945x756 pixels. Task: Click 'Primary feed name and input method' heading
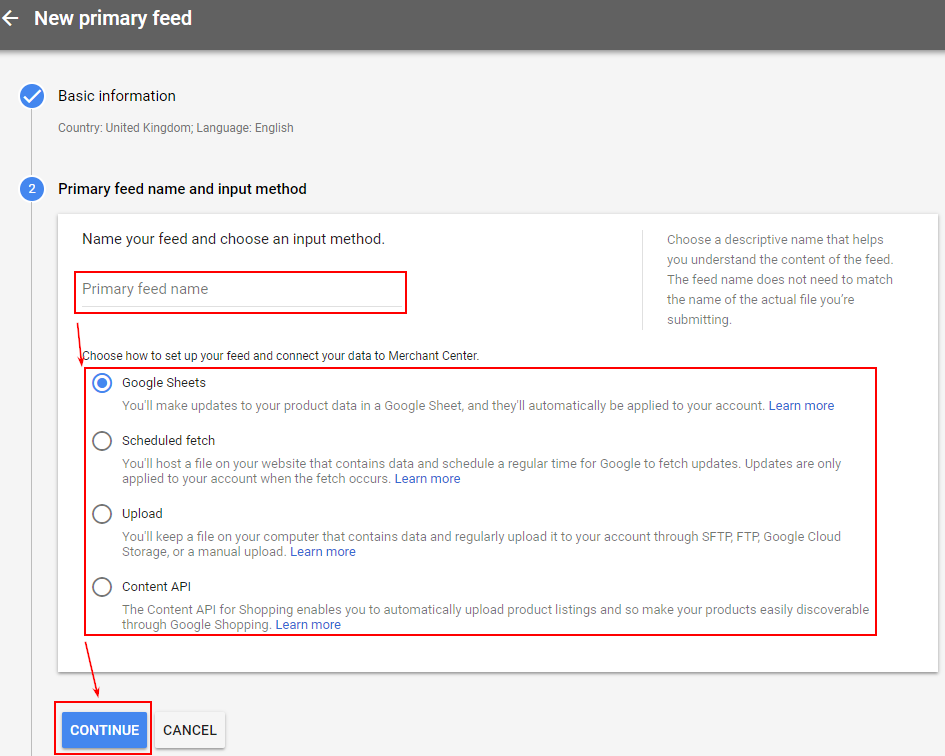point(182,189)
